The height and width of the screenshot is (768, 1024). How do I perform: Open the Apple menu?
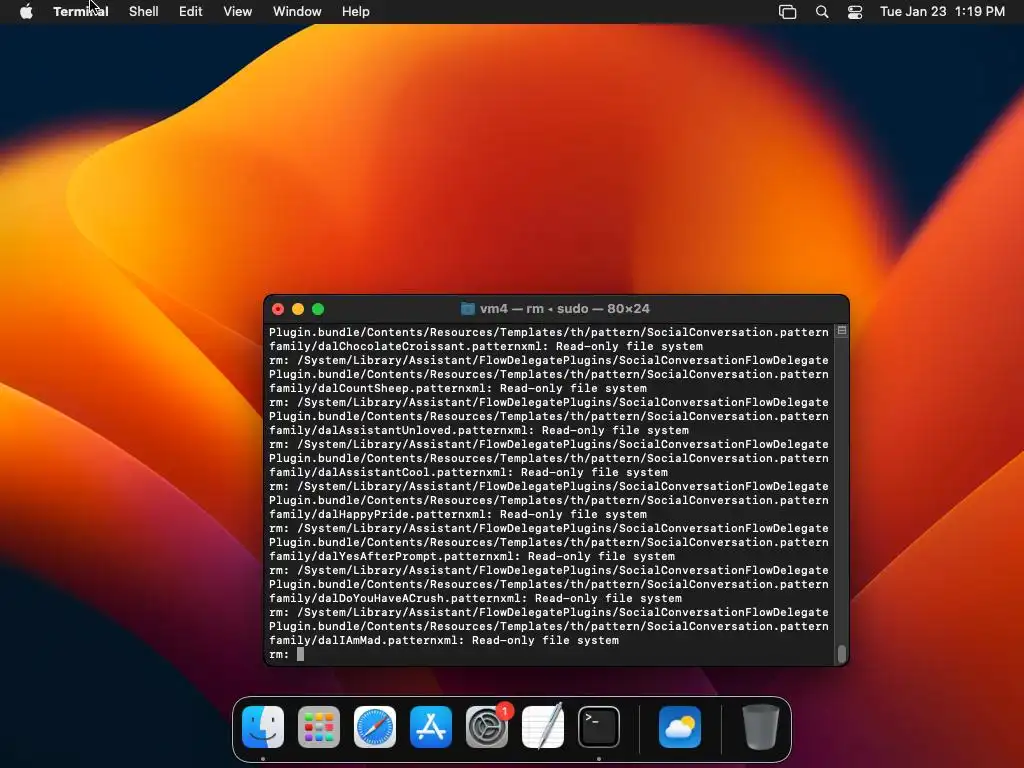coord(26,12)
